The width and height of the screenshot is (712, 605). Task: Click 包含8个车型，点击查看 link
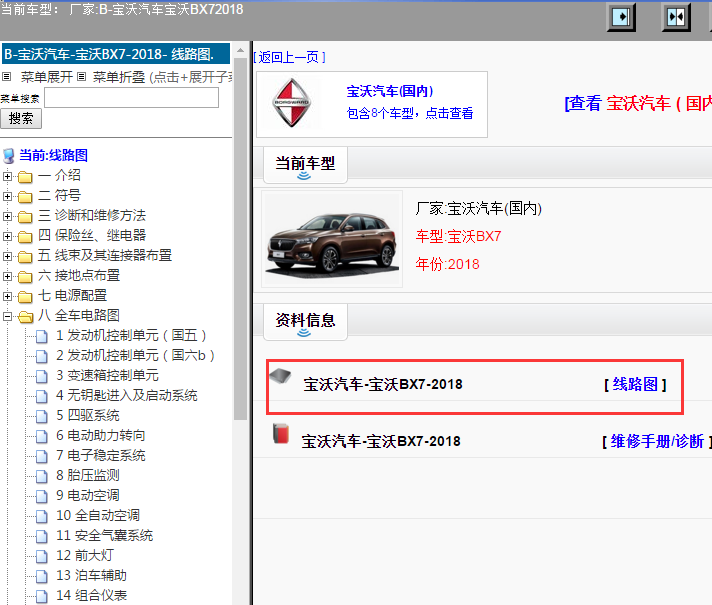point(410,113)
